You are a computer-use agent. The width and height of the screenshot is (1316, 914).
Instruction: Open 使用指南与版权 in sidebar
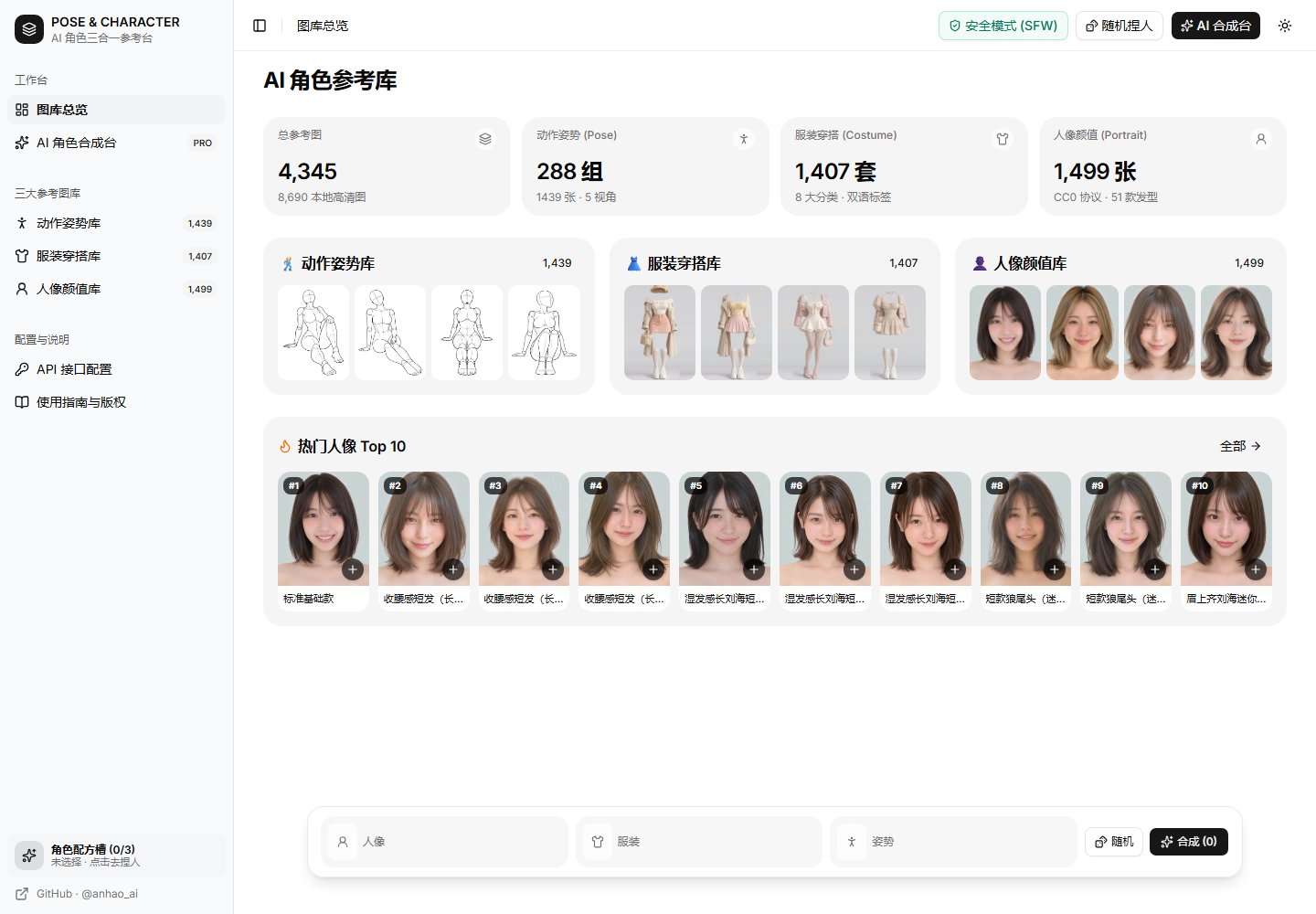(116, 402)
